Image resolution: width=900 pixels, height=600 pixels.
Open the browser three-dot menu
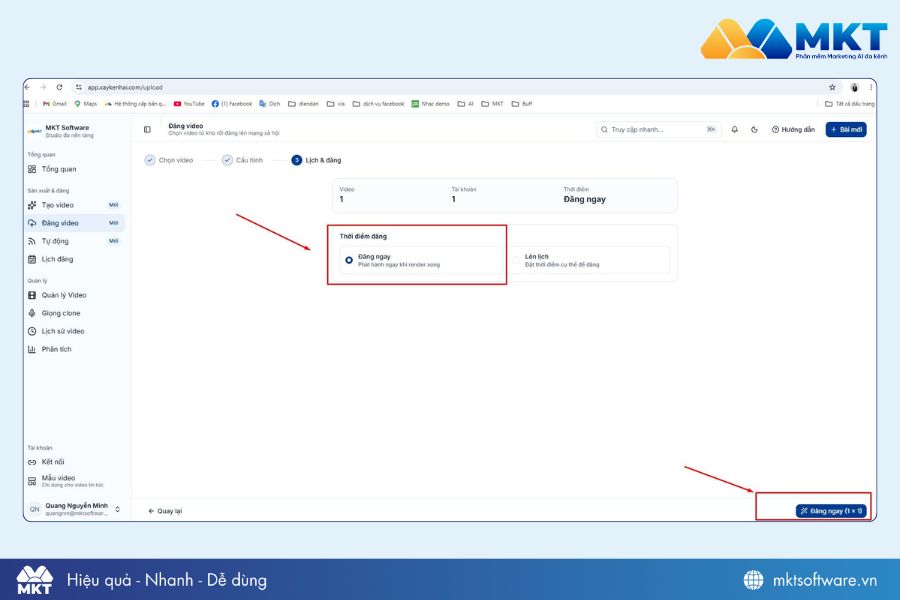click(x=871, y=87)
